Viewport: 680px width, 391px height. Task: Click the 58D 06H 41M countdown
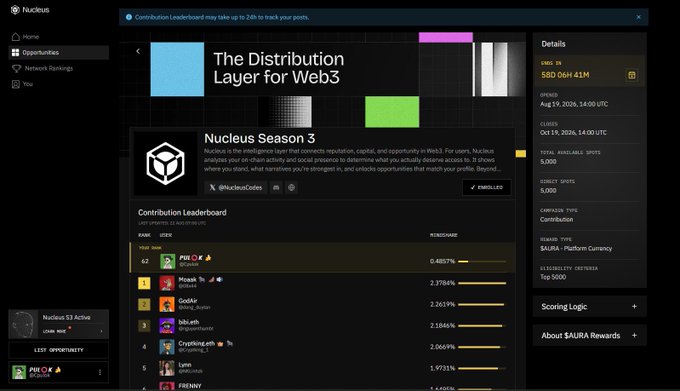pos(565,75)
